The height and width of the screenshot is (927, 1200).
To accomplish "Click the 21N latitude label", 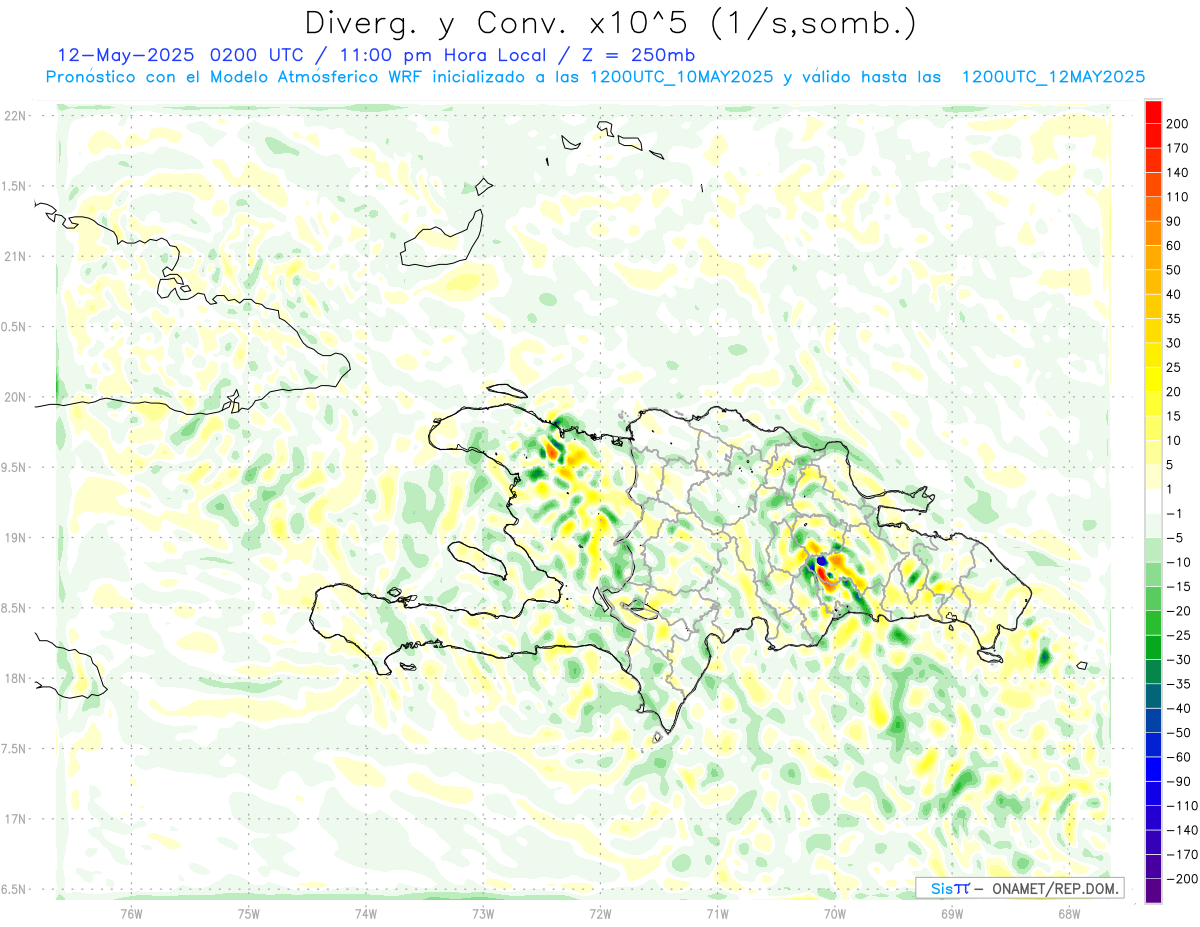I will (x=15, y=256).
